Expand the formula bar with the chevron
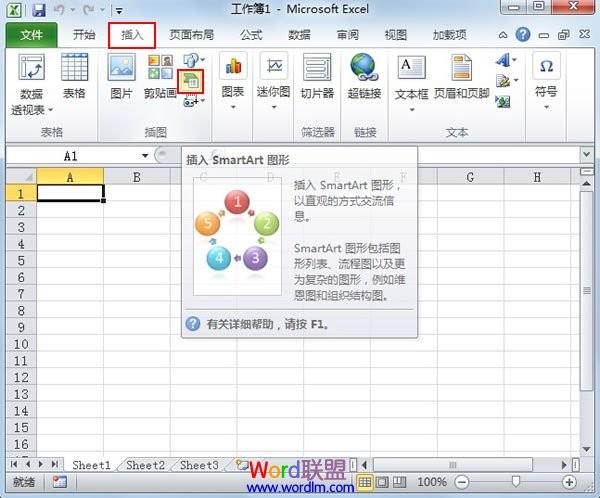The image size is (600, 498). point(586,155)
